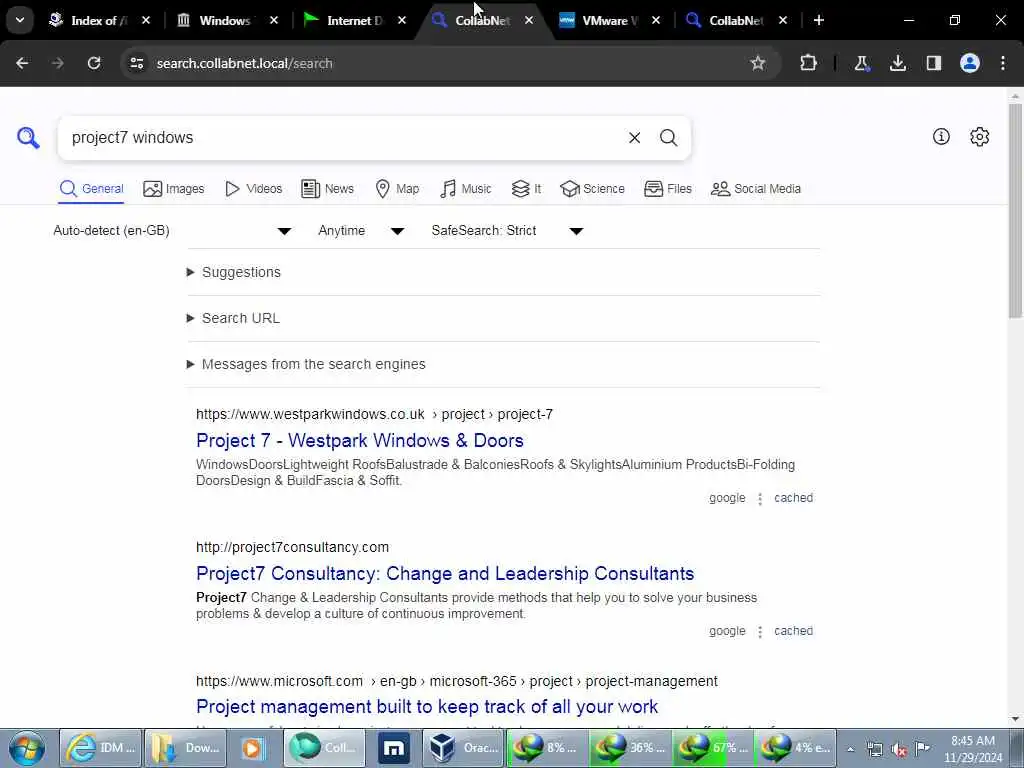The width and height of the screenshot is (1024, 768).
Task: Show hidden system tray icons
Action: click(850, 749)
